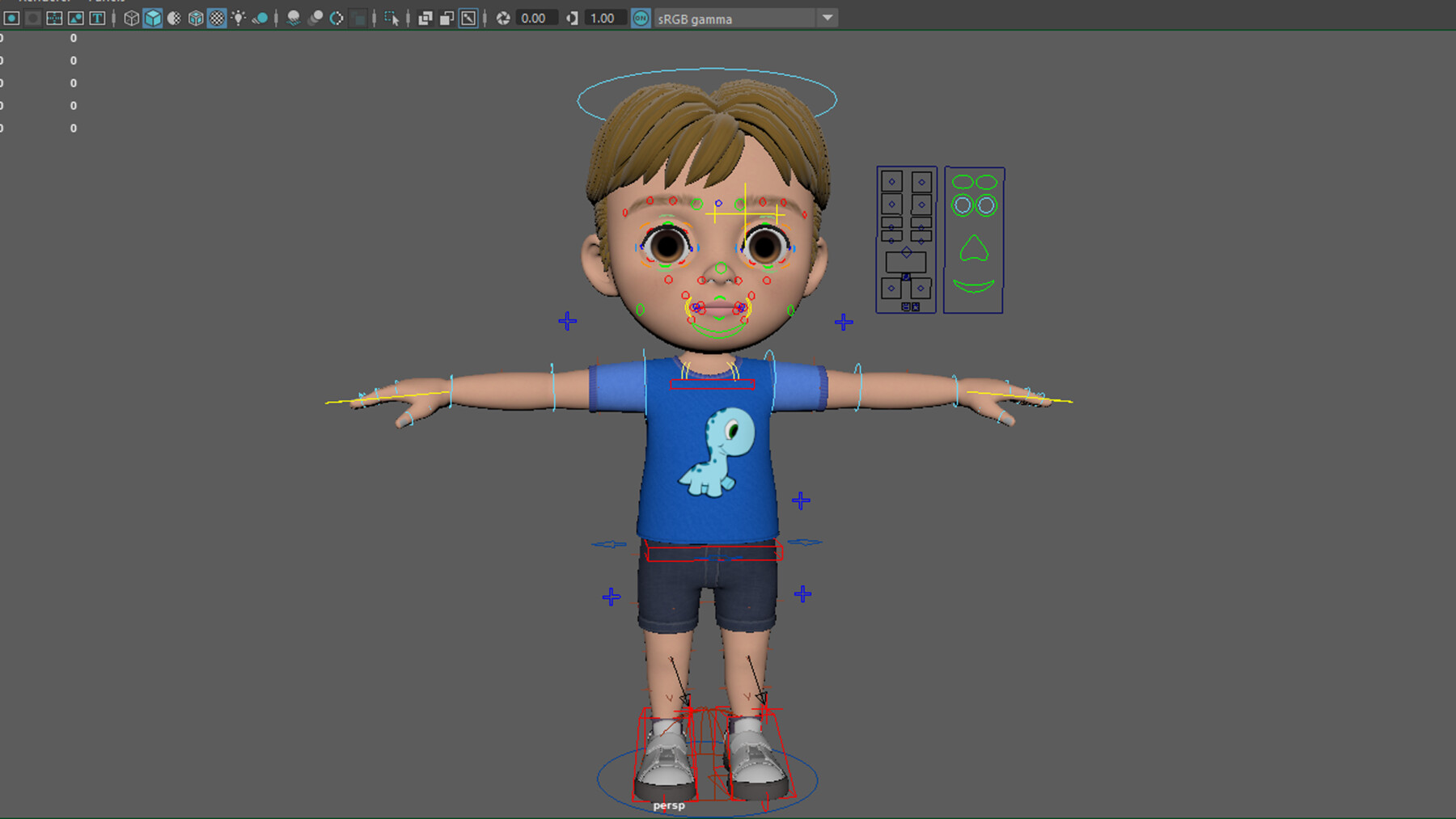Select the mouth control on the face GUI board

pyautogui.click(x=974, y=285)
